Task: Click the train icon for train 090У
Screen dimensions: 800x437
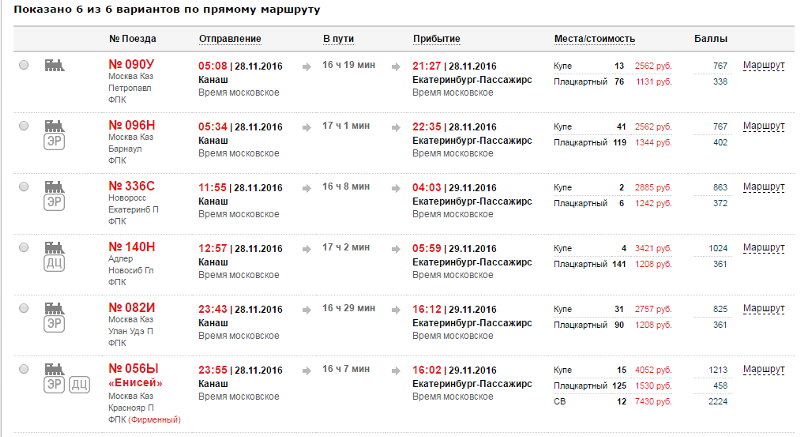Action: [54, 65]
